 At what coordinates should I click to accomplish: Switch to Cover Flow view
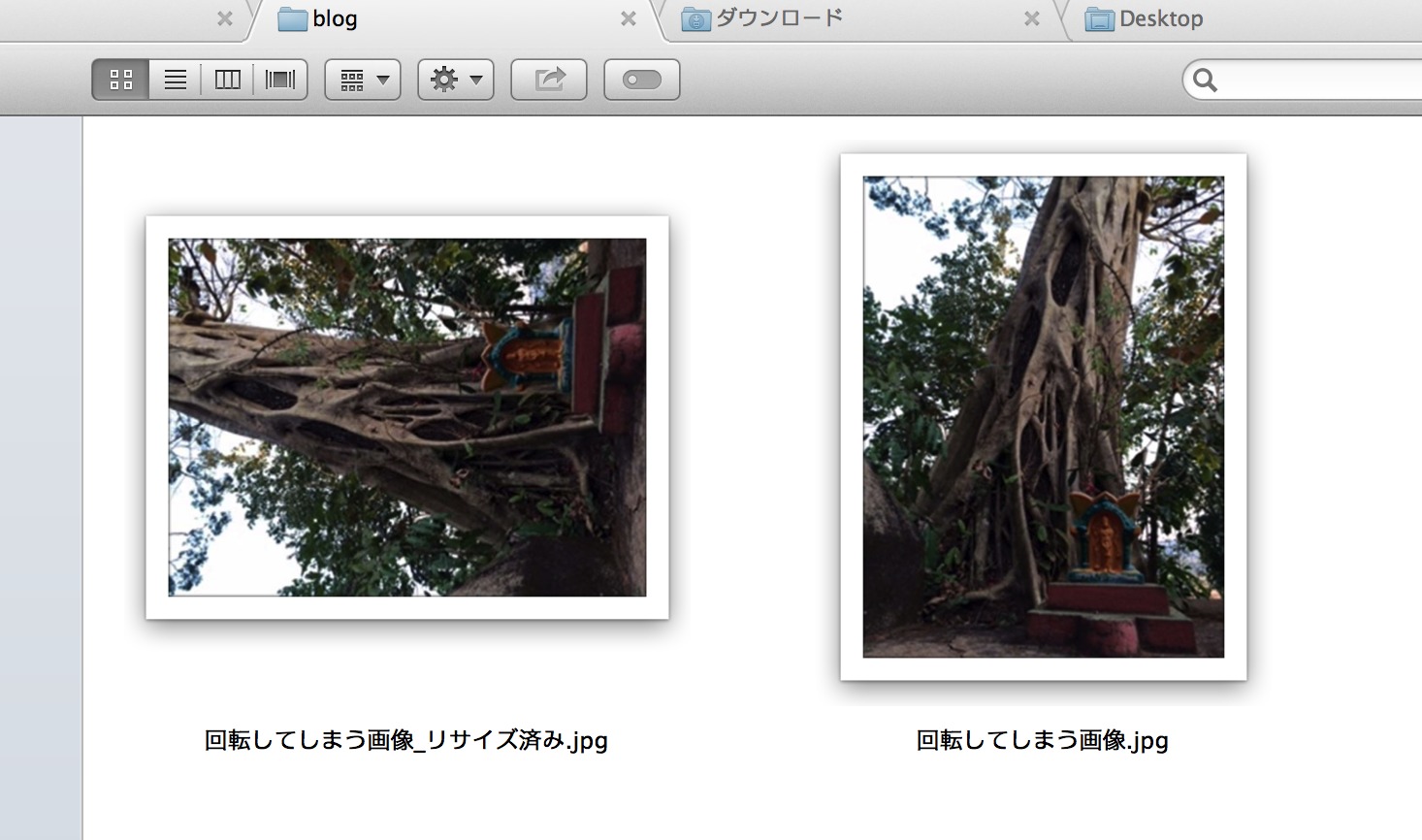280,80
